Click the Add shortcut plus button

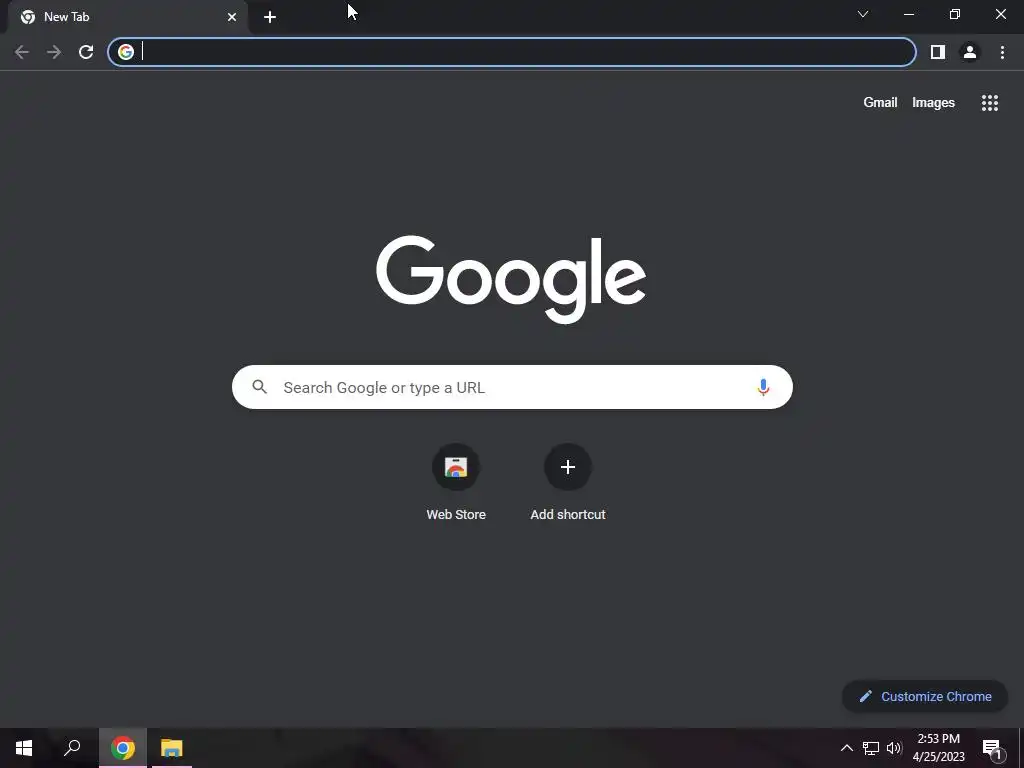click(x=568, y=467)
